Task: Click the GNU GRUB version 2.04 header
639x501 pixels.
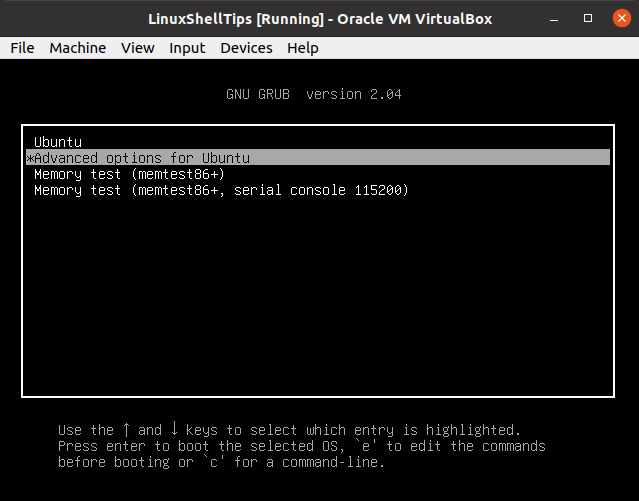Action: click(x=313, y=94)
